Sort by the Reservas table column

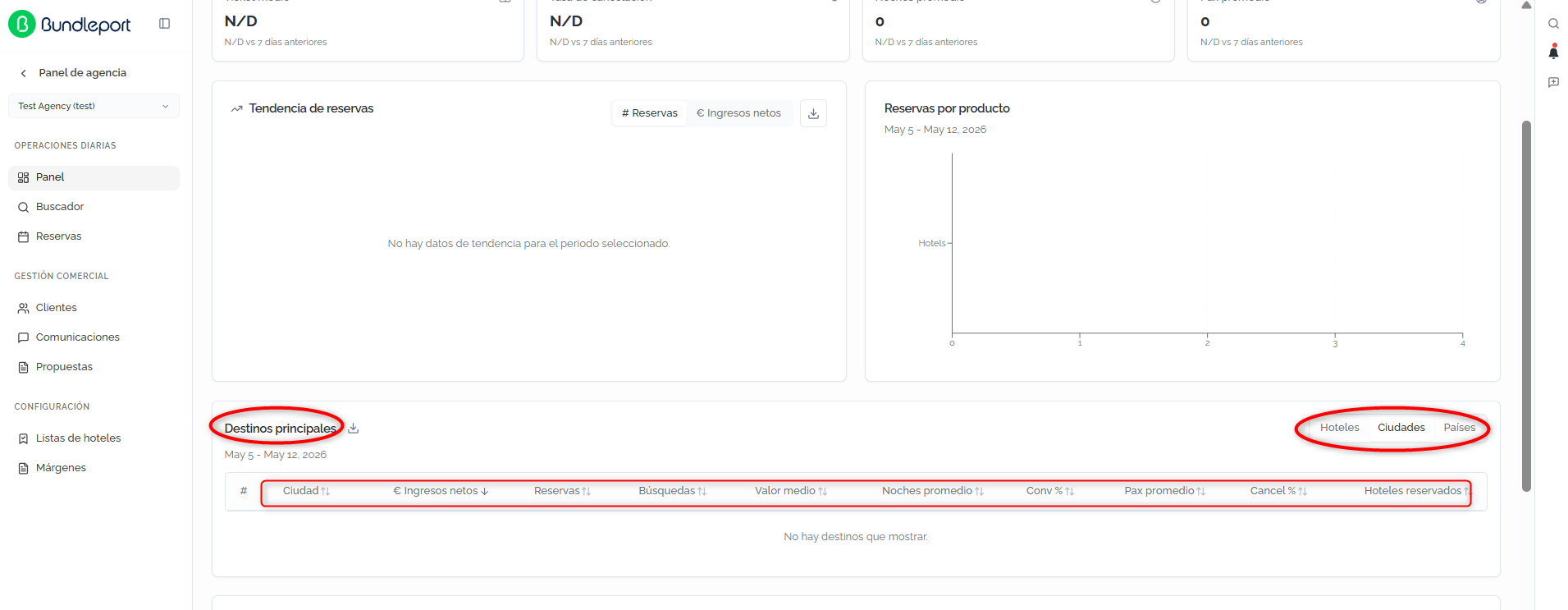tap(562, 491)
